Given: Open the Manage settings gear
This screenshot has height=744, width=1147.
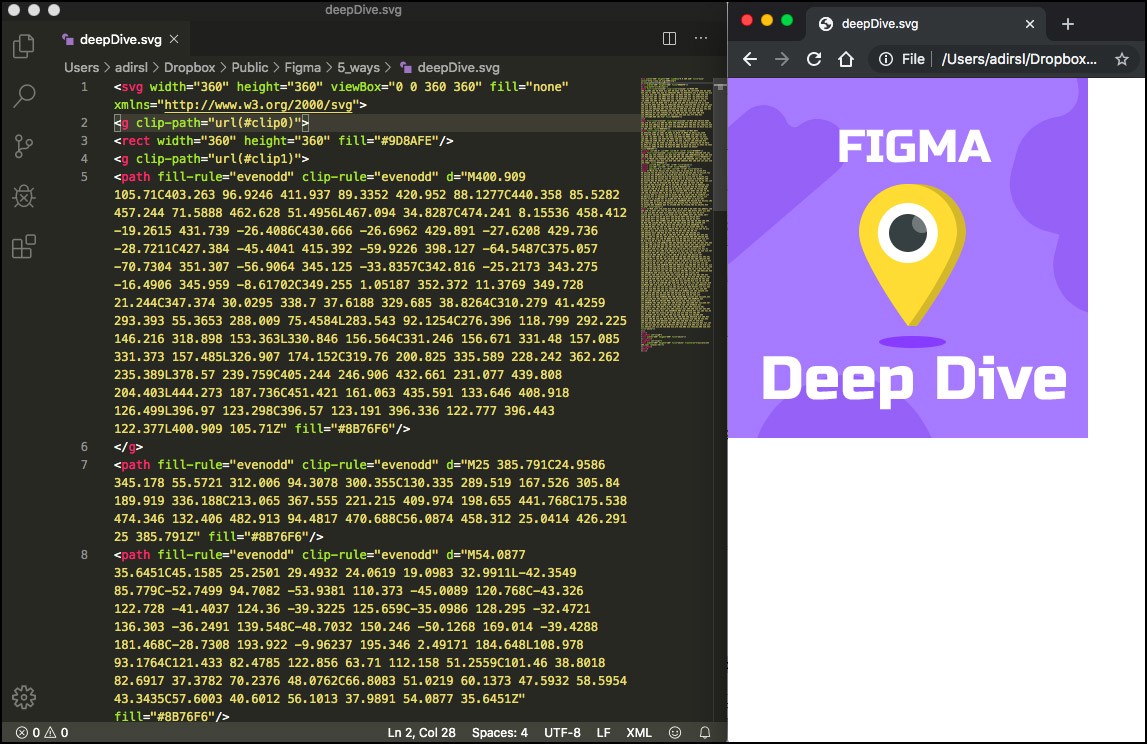Looking at the screenshot, I should click(22, 697).
